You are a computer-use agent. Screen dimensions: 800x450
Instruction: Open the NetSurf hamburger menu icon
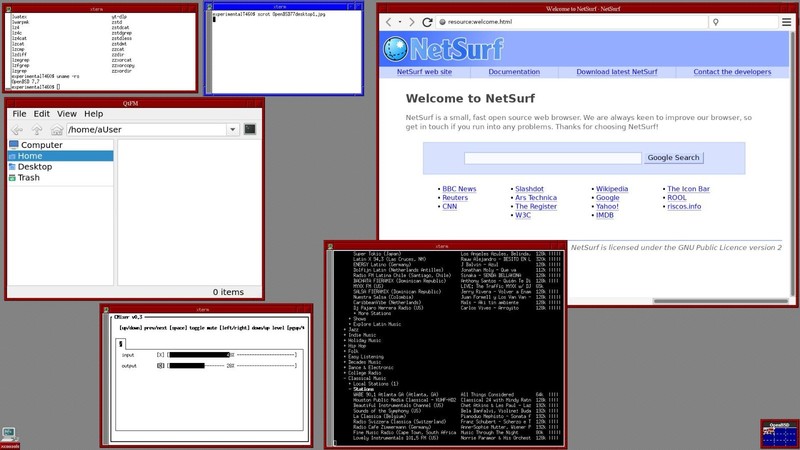(786, 22)
